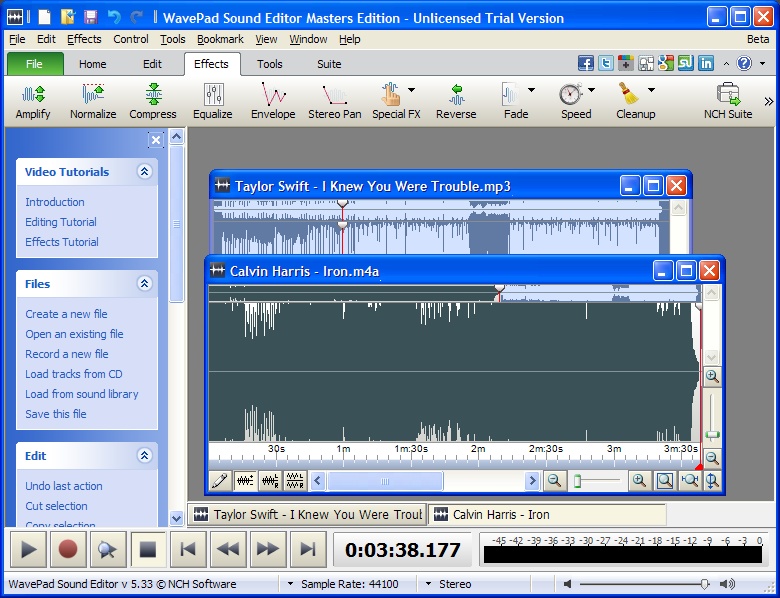This screenshot has height=598, width=780.
Task: Click the Undo arrow in title bar
Action: click(114, 17)
